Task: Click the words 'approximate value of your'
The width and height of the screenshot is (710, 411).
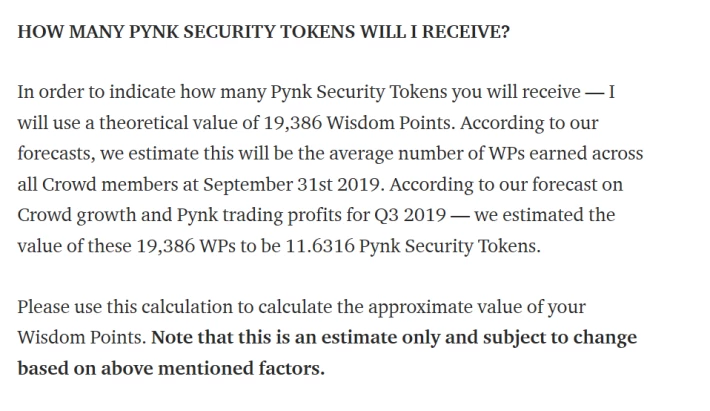Action: 477,307
